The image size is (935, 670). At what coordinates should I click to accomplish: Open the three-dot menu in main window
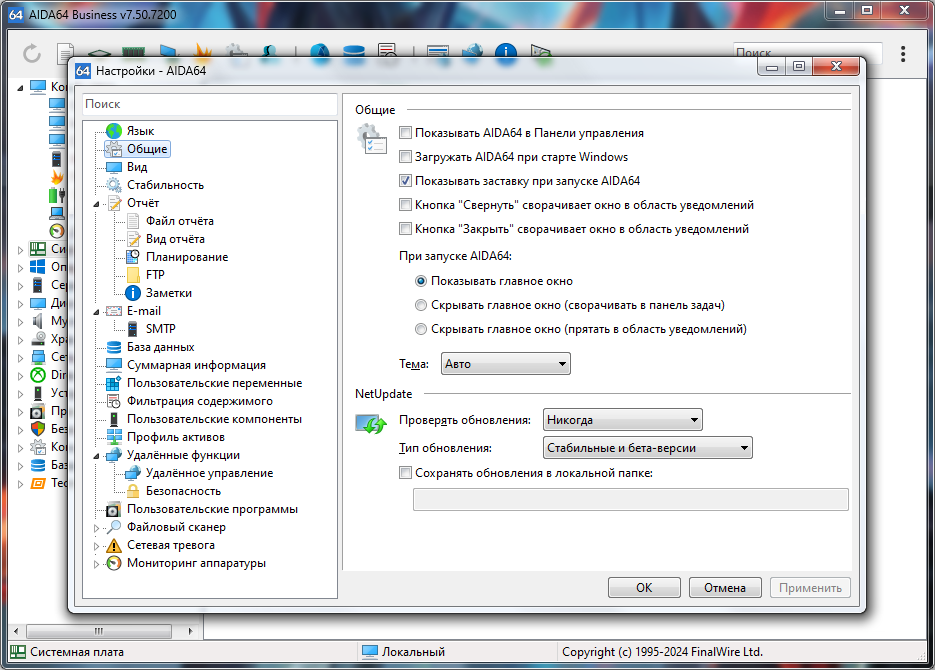point(903,54)
